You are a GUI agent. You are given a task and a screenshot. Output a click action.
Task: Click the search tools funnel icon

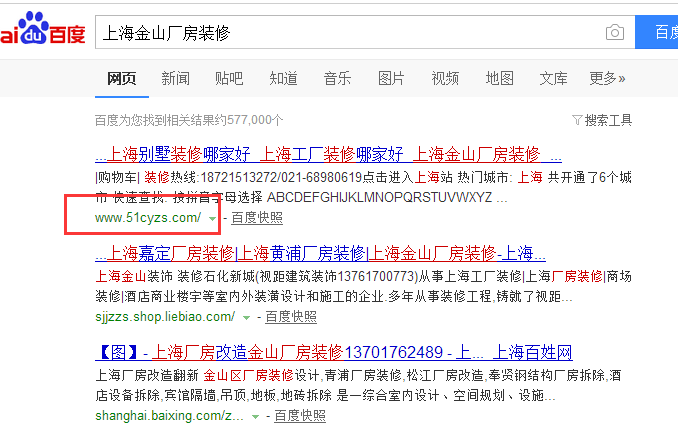(577, 120)
